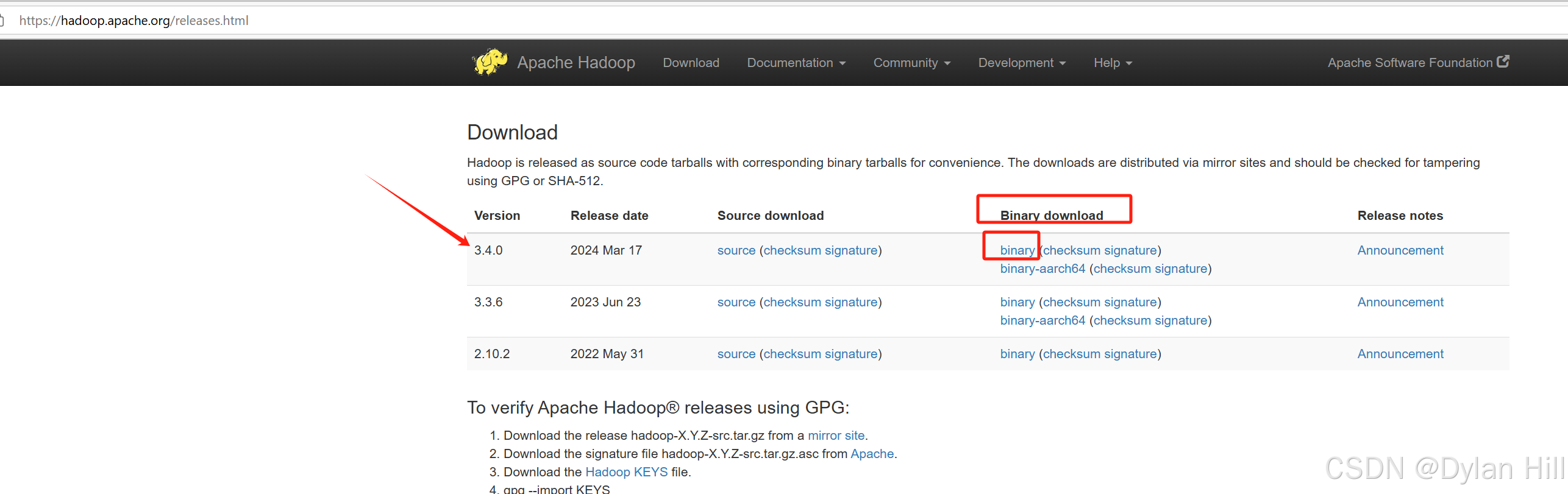Open source signature for version 2.10.2

click(851, 354)
